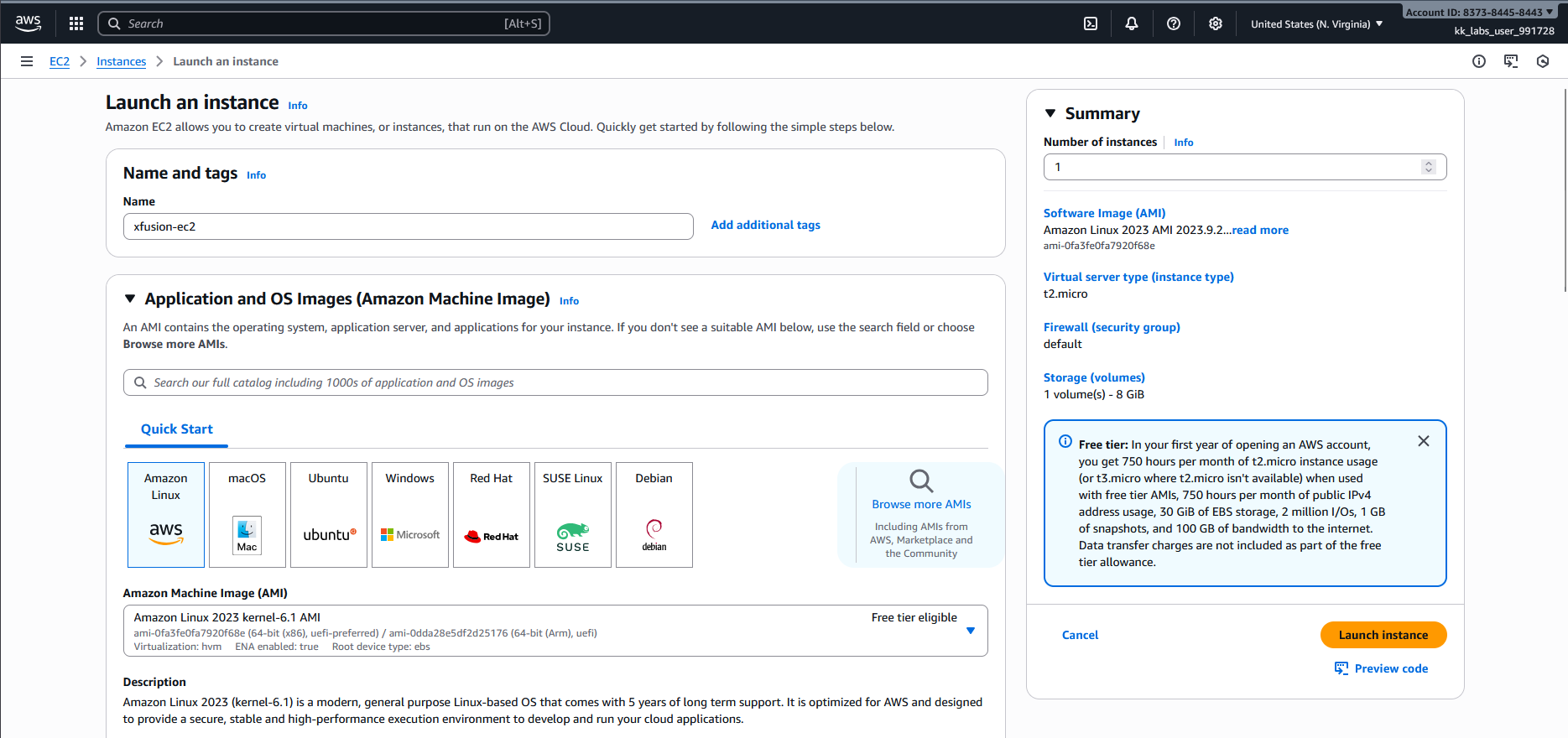Select the Windows AMI tile
This screenshot has height=738, width=1568.
coord(410,515)
